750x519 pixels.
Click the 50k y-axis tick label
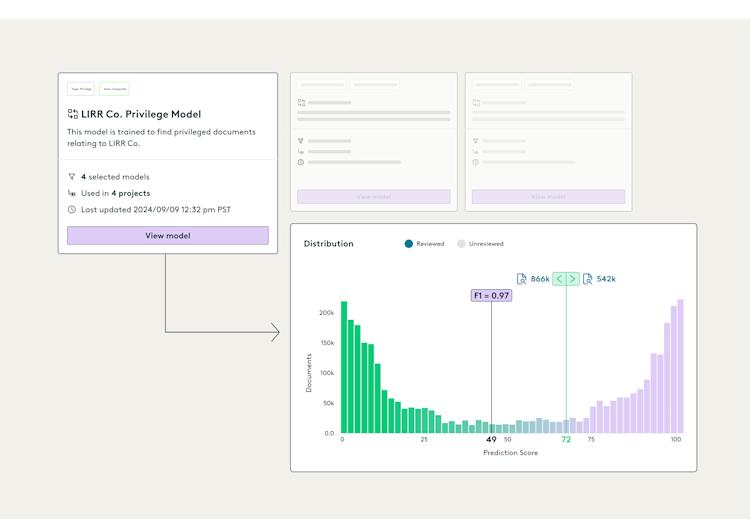click(329, 403)
